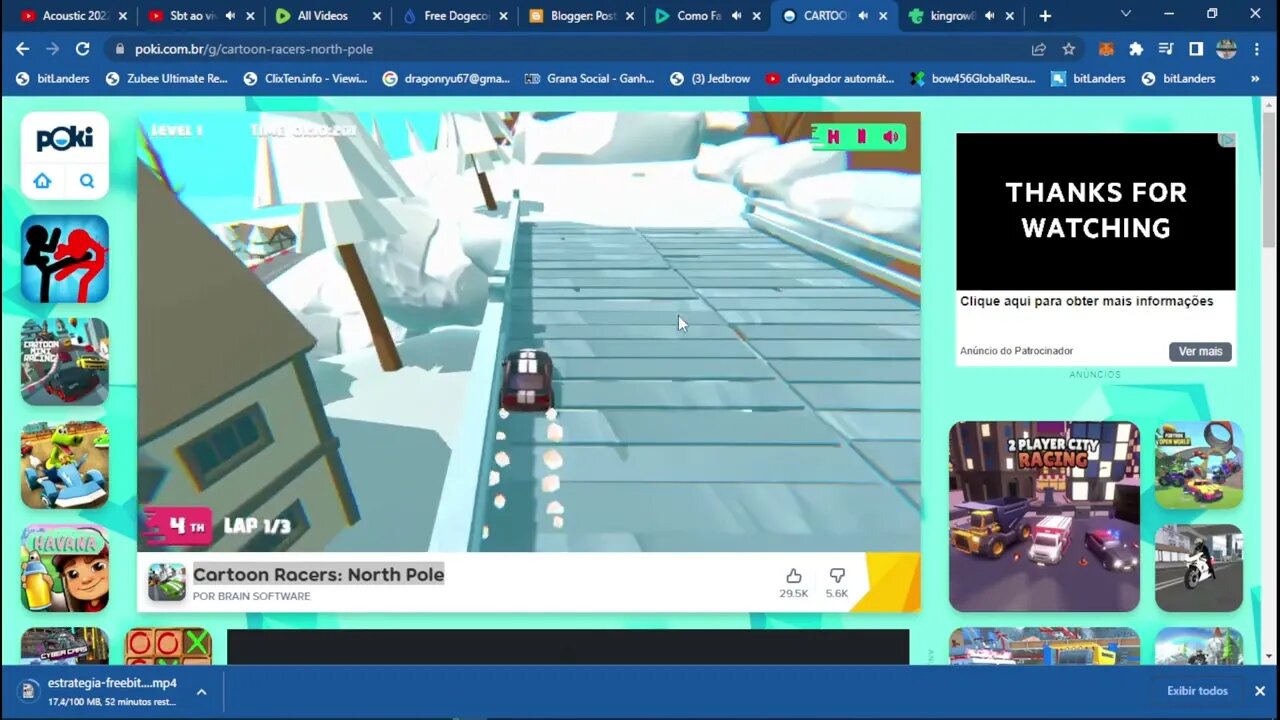Open the tic-tac-toe game thumbnail
1280x720 pixels.
168,646
